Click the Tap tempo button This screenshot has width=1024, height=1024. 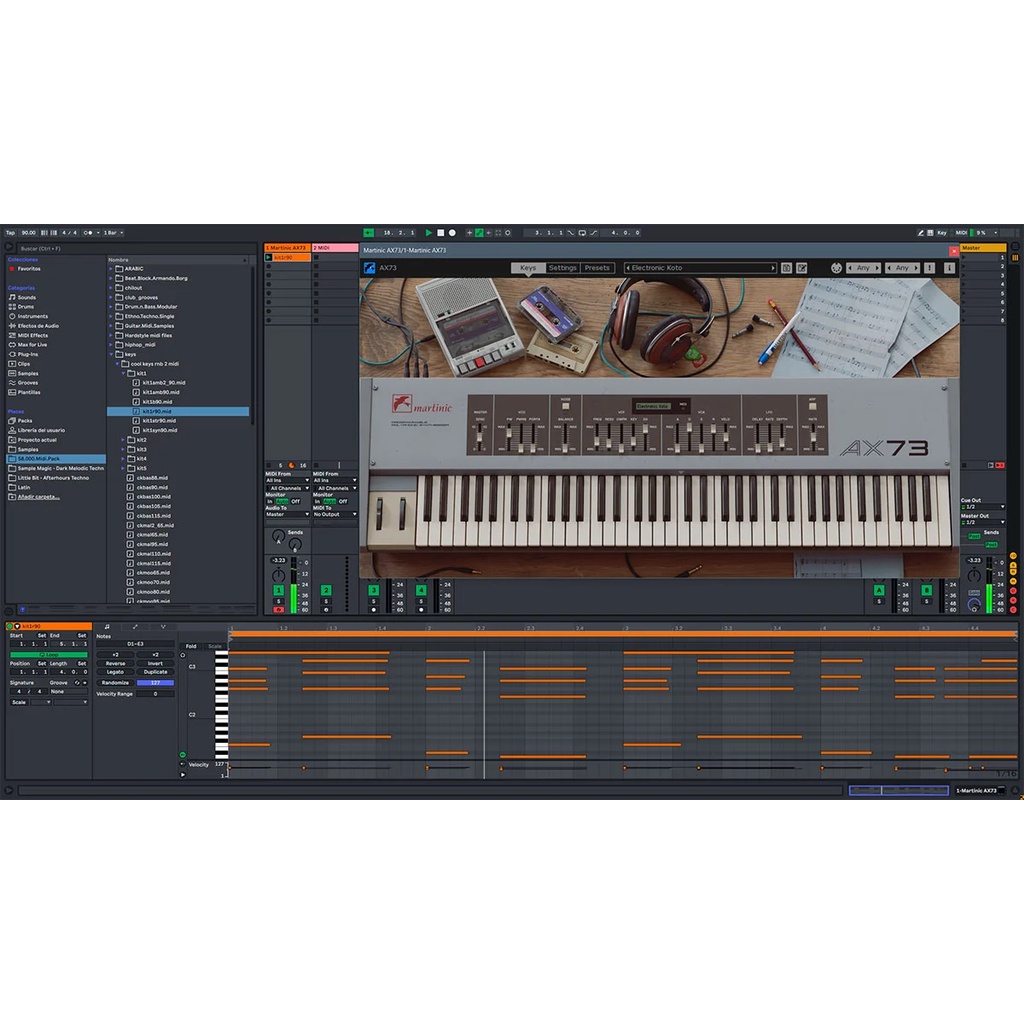point(10,232)
